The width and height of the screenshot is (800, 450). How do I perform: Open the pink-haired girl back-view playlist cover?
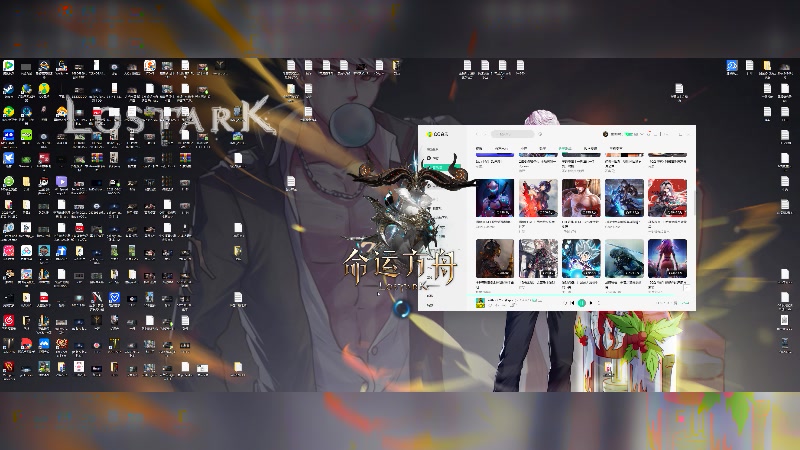(667, 258)
